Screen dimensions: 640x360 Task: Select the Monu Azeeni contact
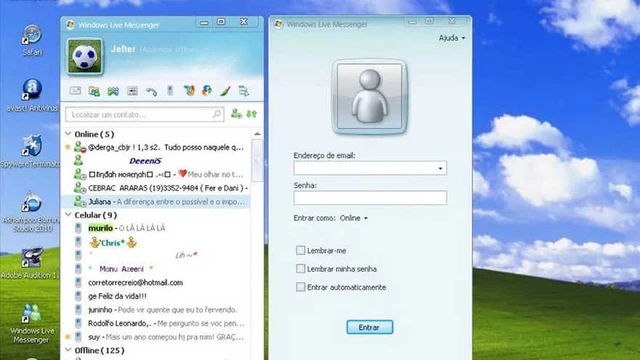pos(157,269)
